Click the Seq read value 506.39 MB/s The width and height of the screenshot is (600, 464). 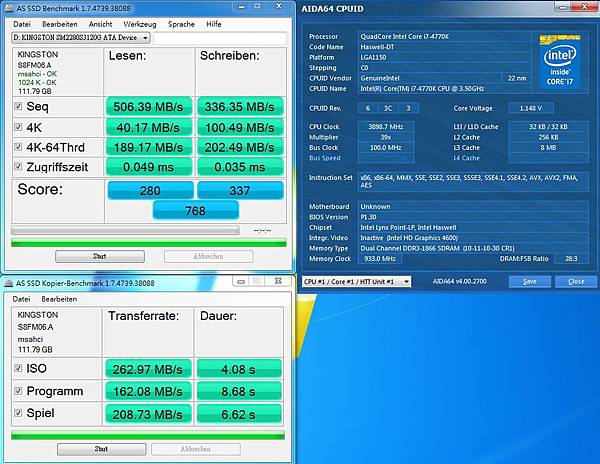(x=148, y=107)
